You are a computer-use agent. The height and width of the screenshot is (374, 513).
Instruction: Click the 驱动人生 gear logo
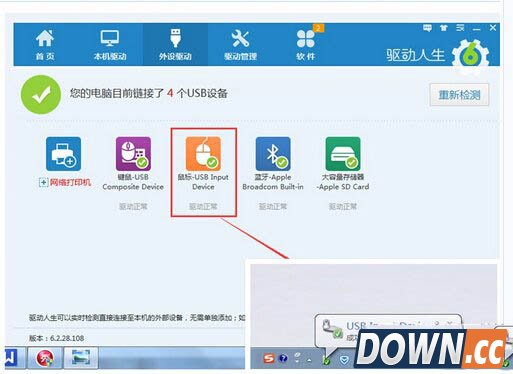pos(471,56)
